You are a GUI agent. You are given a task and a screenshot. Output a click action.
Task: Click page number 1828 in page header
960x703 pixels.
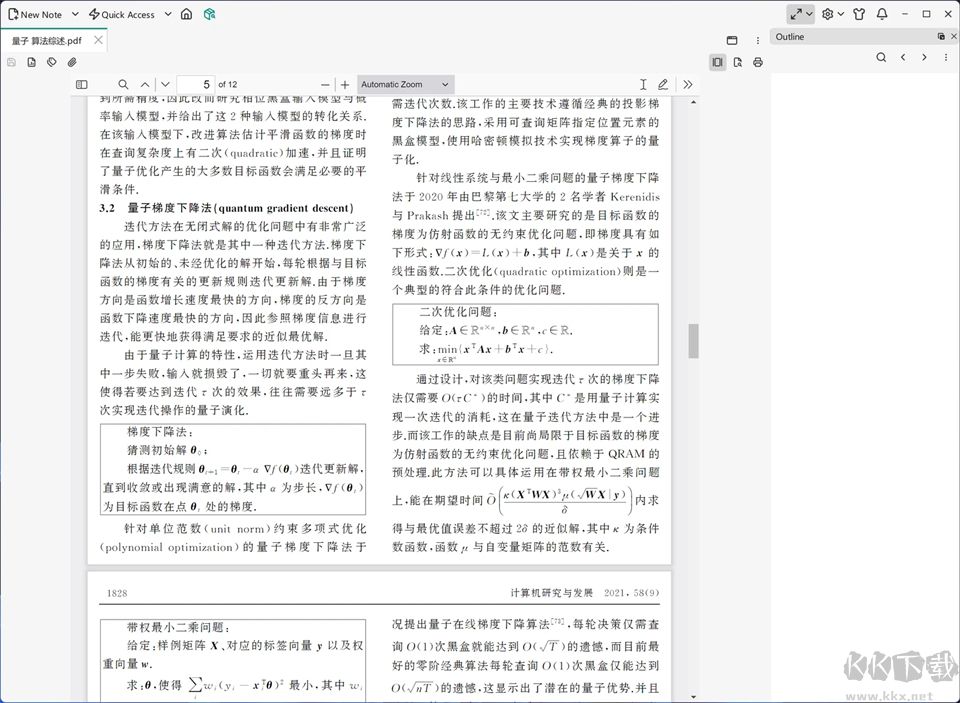tap(117, 593)
